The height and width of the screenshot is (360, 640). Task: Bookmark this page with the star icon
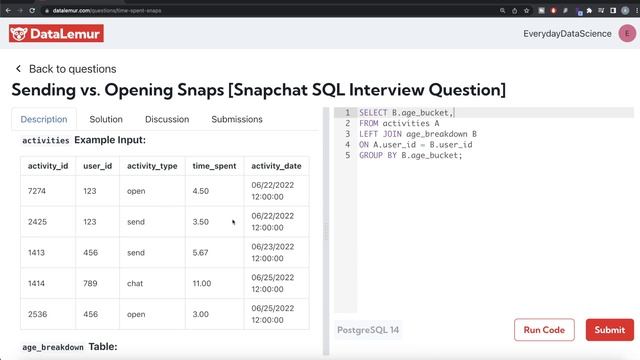click(527, 11)
